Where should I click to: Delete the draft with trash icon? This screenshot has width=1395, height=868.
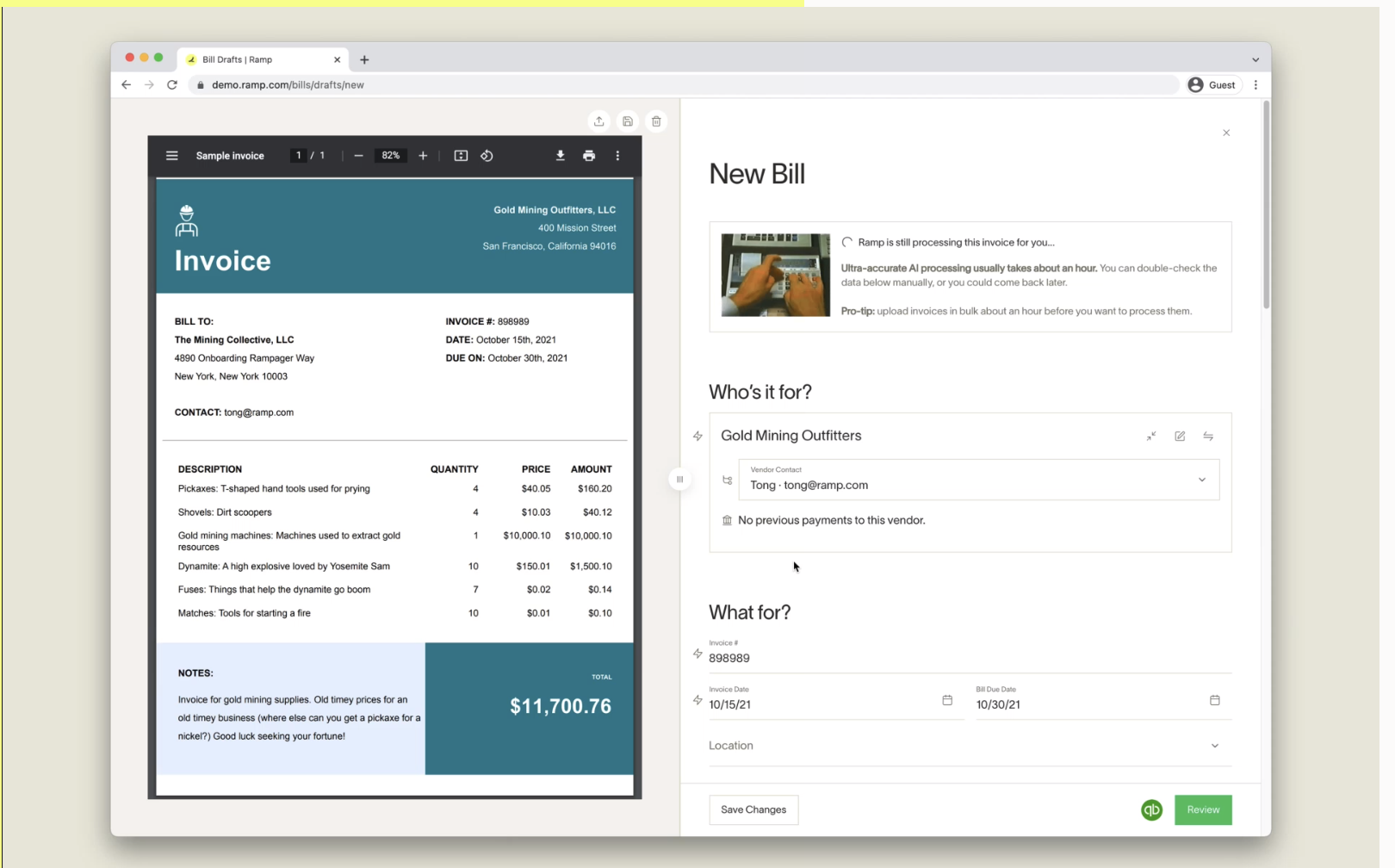656,121
